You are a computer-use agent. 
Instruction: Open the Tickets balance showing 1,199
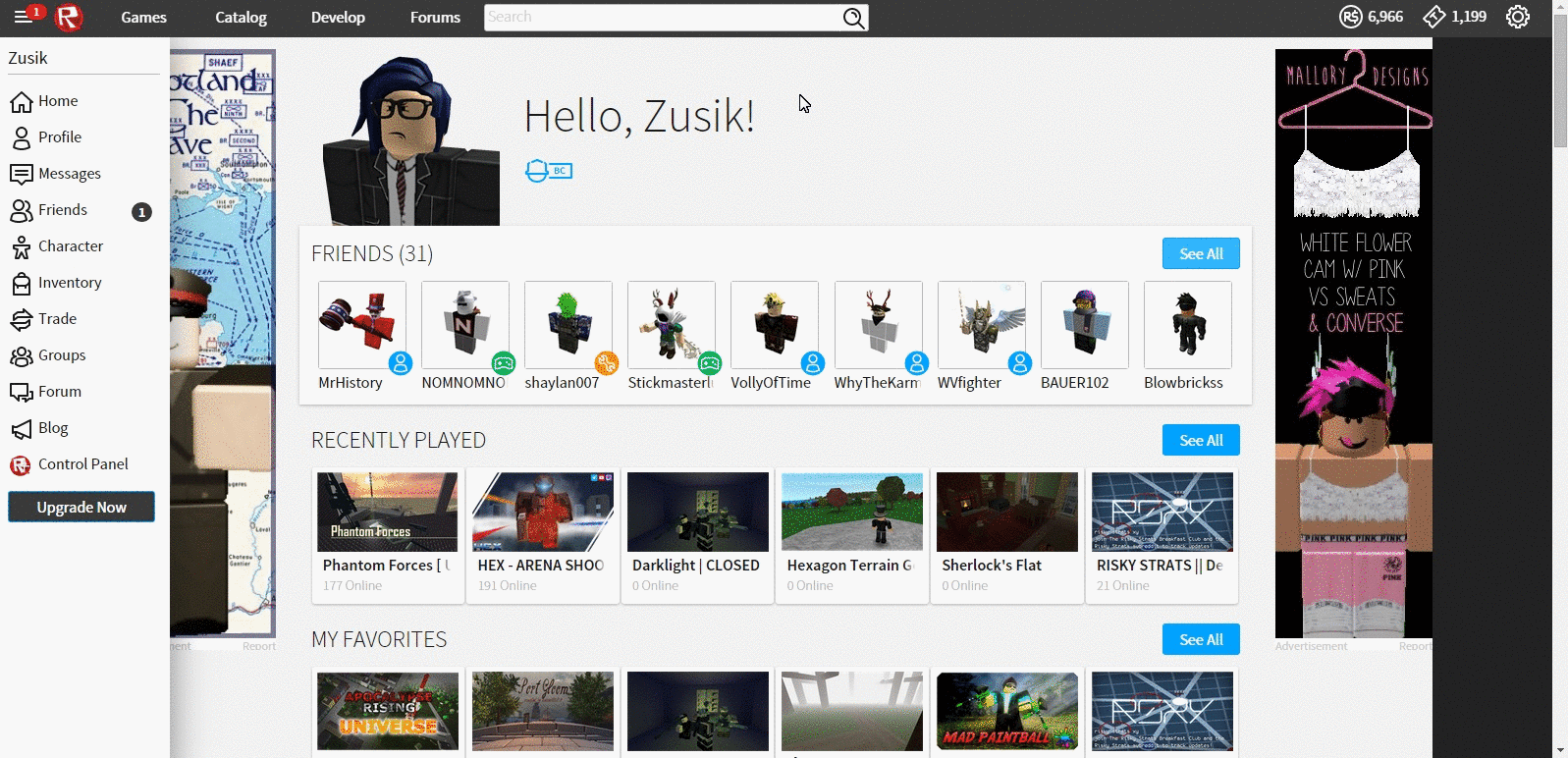[x=1455, y=17]
